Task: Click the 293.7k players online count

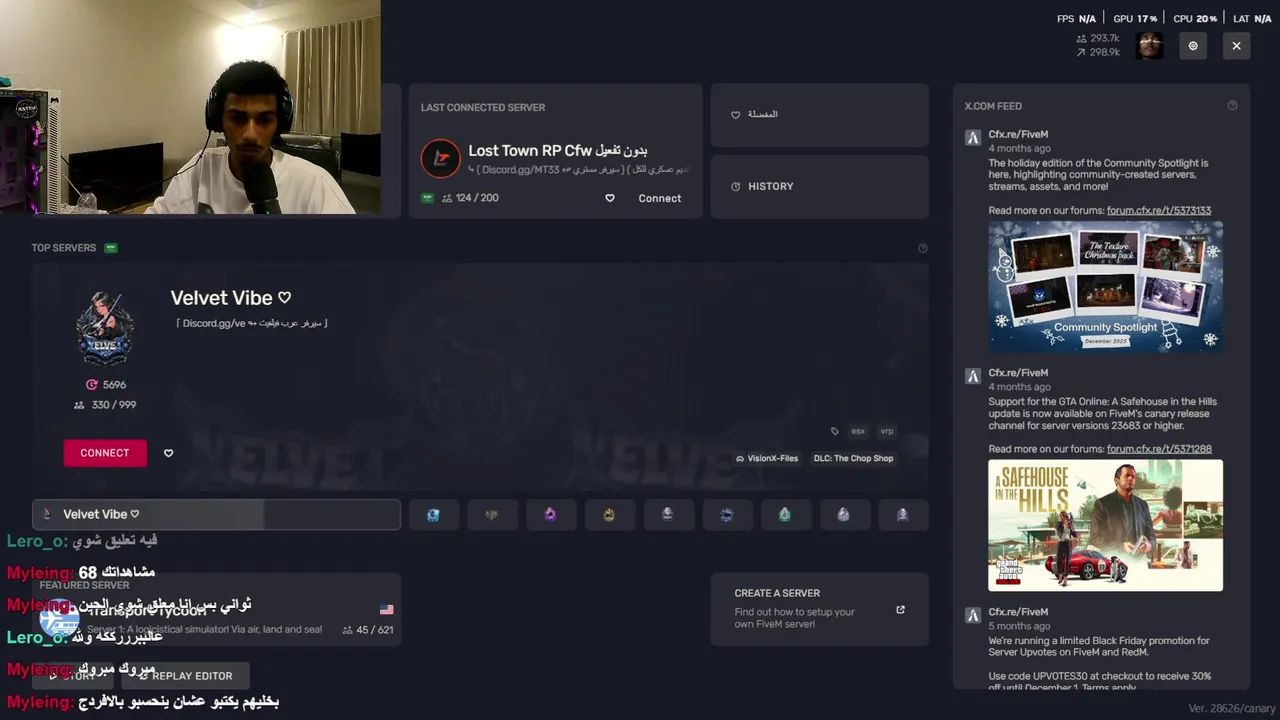Action: (x=1098, y=39)
